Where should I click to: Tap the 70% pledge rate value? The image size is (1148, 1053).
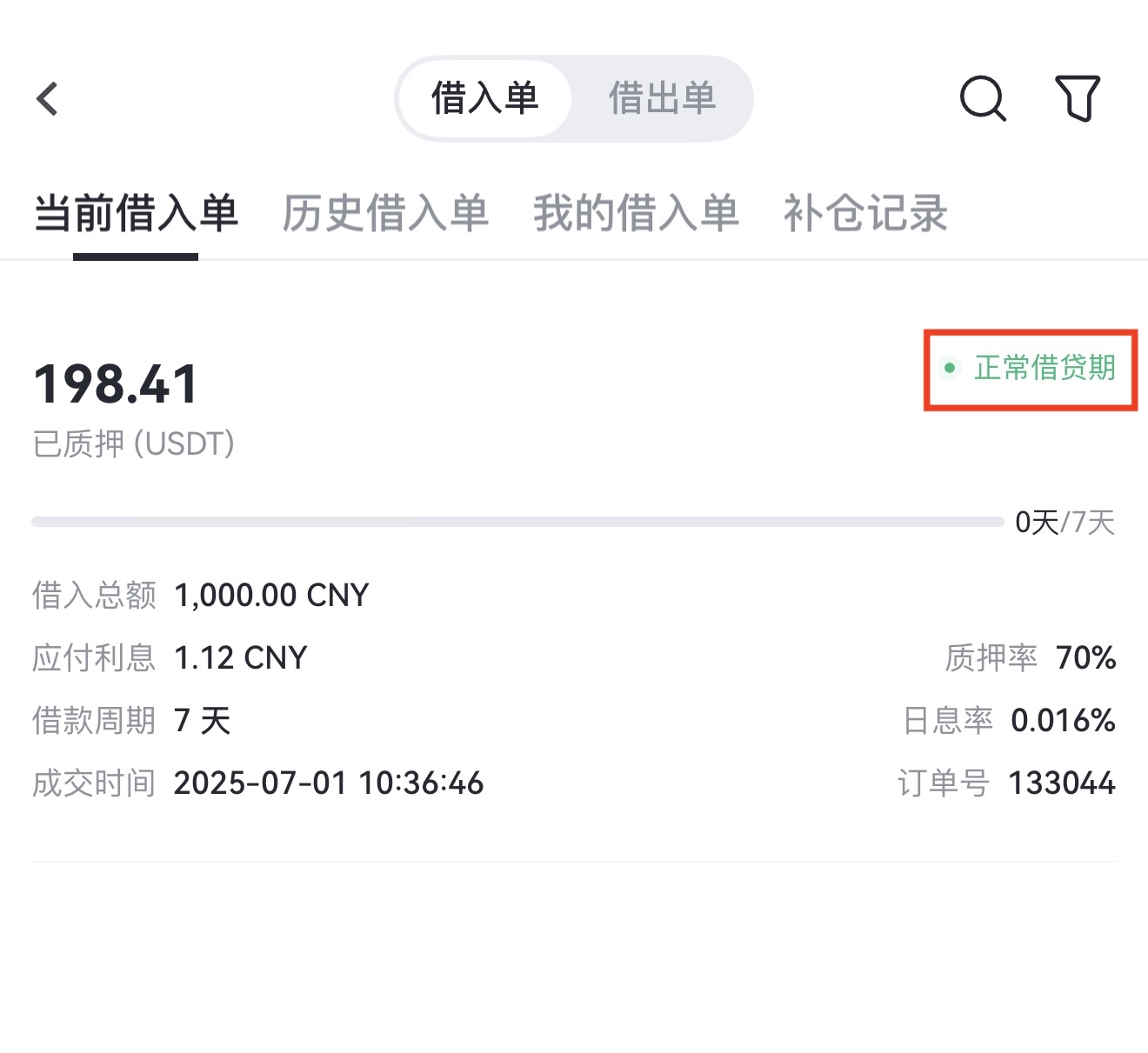pyautogui.click(x=1085, y=658)
